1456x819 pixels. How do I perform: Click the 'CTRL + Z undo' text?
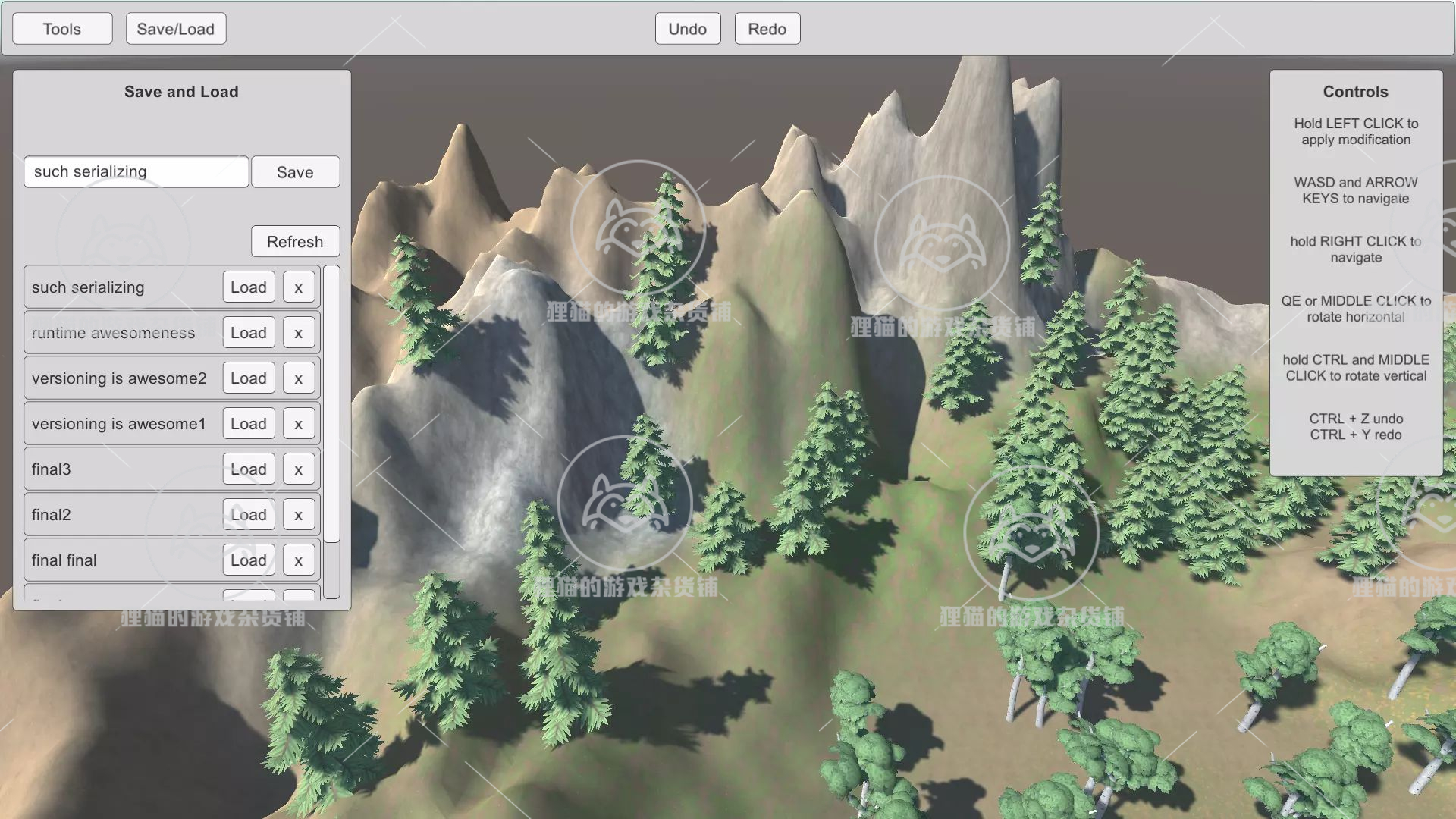pos(1356,419)
